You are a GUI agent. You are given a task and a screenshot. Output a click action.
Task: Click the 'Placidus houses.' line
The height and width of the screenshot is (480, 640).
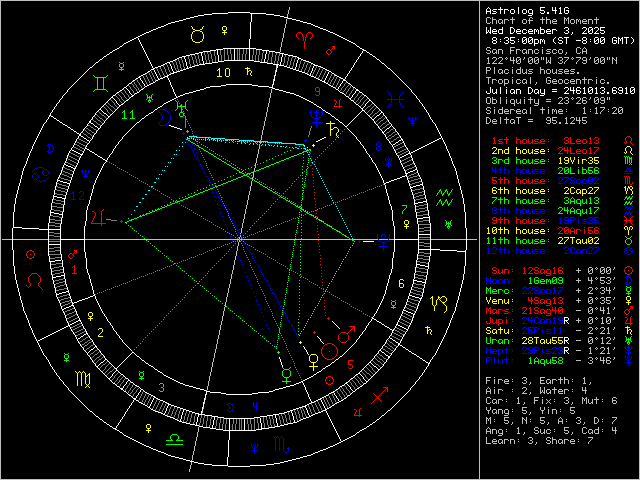coord(533,71)
